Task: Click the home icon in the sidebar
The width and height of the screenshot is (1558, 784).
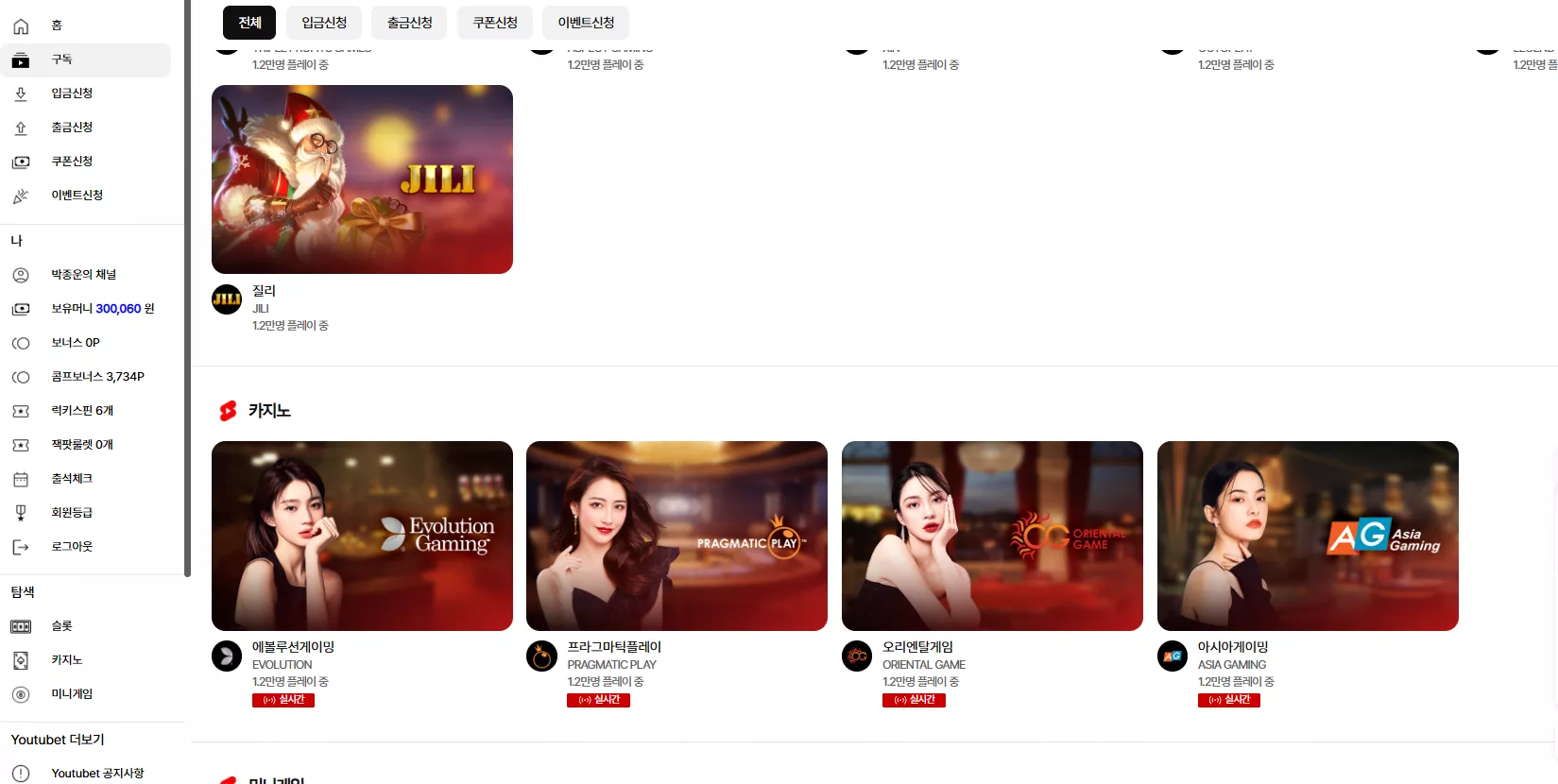Action: coord(21,26)
